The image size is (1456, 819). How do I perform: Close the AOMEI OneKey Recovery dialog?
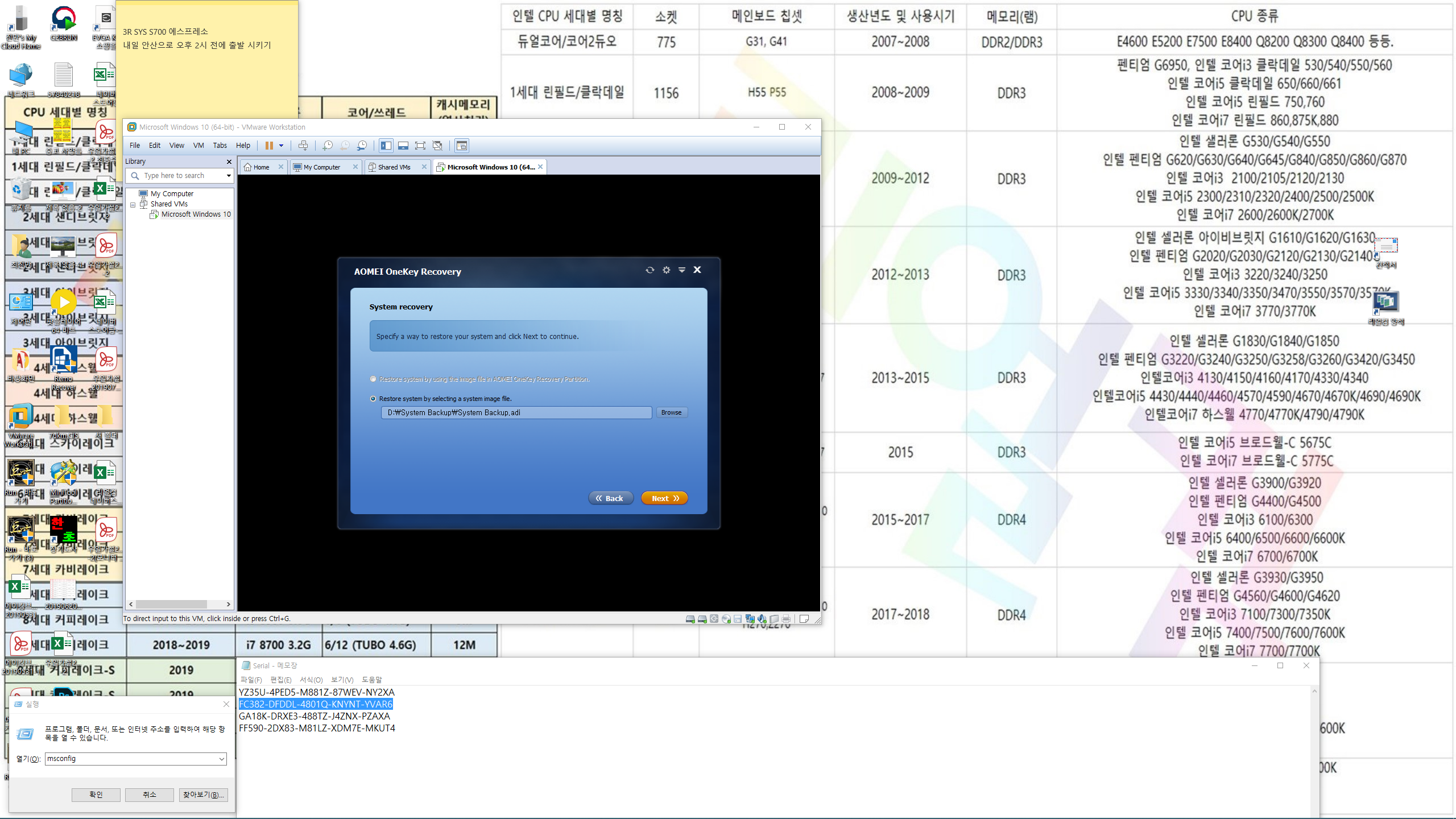tap(697, 270)
